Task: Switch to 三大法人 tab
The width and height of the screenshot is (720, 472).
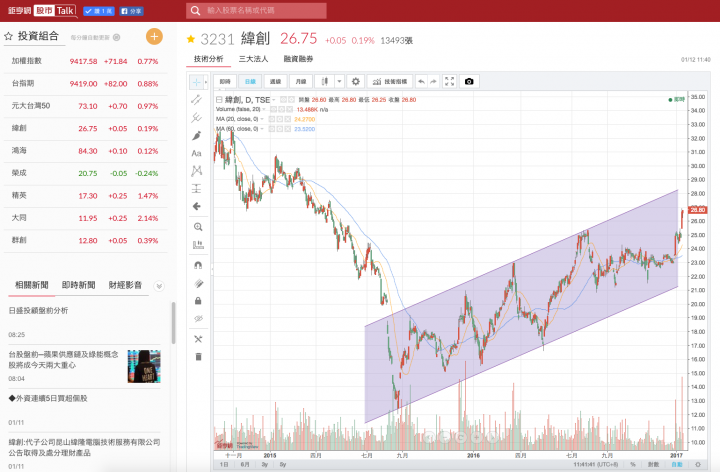Action: pos(253,59)
